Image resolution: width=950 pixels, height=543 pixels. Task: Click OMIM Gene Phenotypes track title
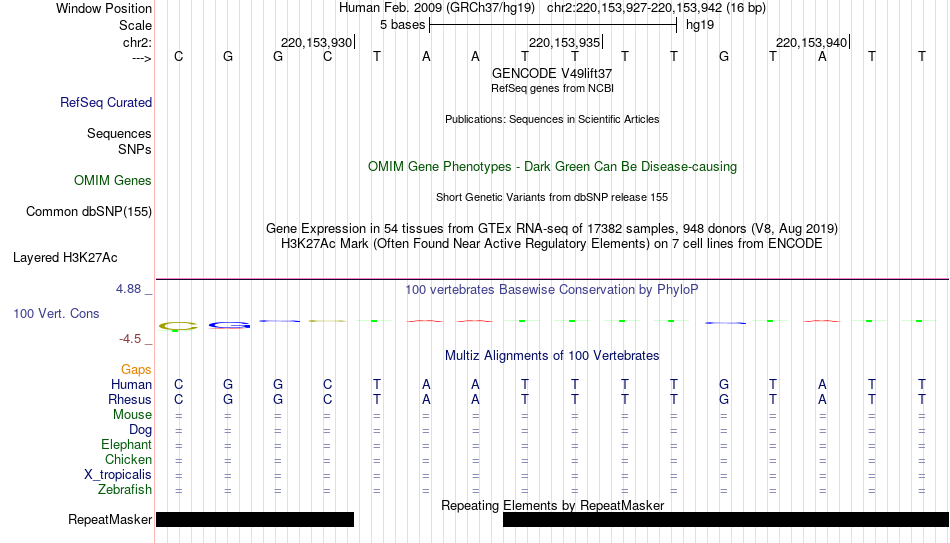552,167
